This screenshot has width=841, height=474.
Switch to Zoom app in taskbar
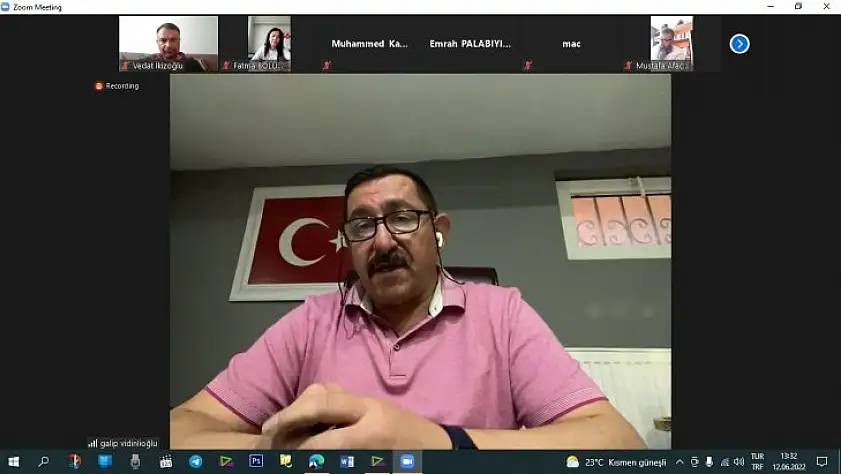407,461
